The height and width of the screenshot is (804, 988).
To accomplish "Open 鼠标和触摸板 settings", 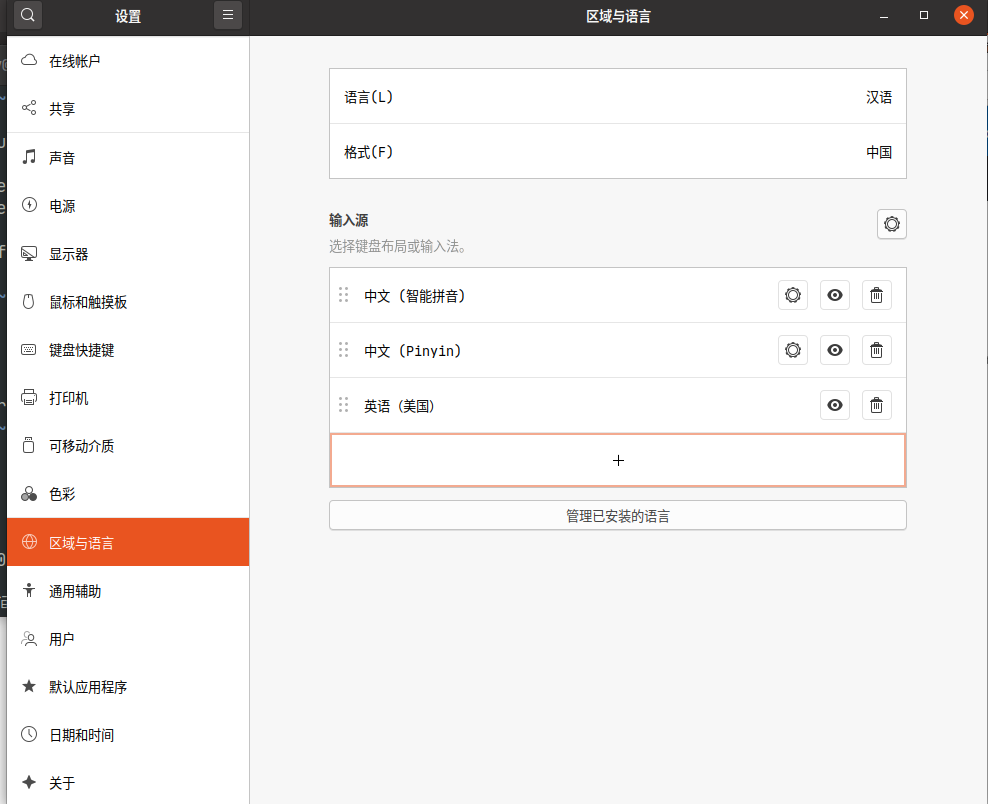I will point(128,302).
